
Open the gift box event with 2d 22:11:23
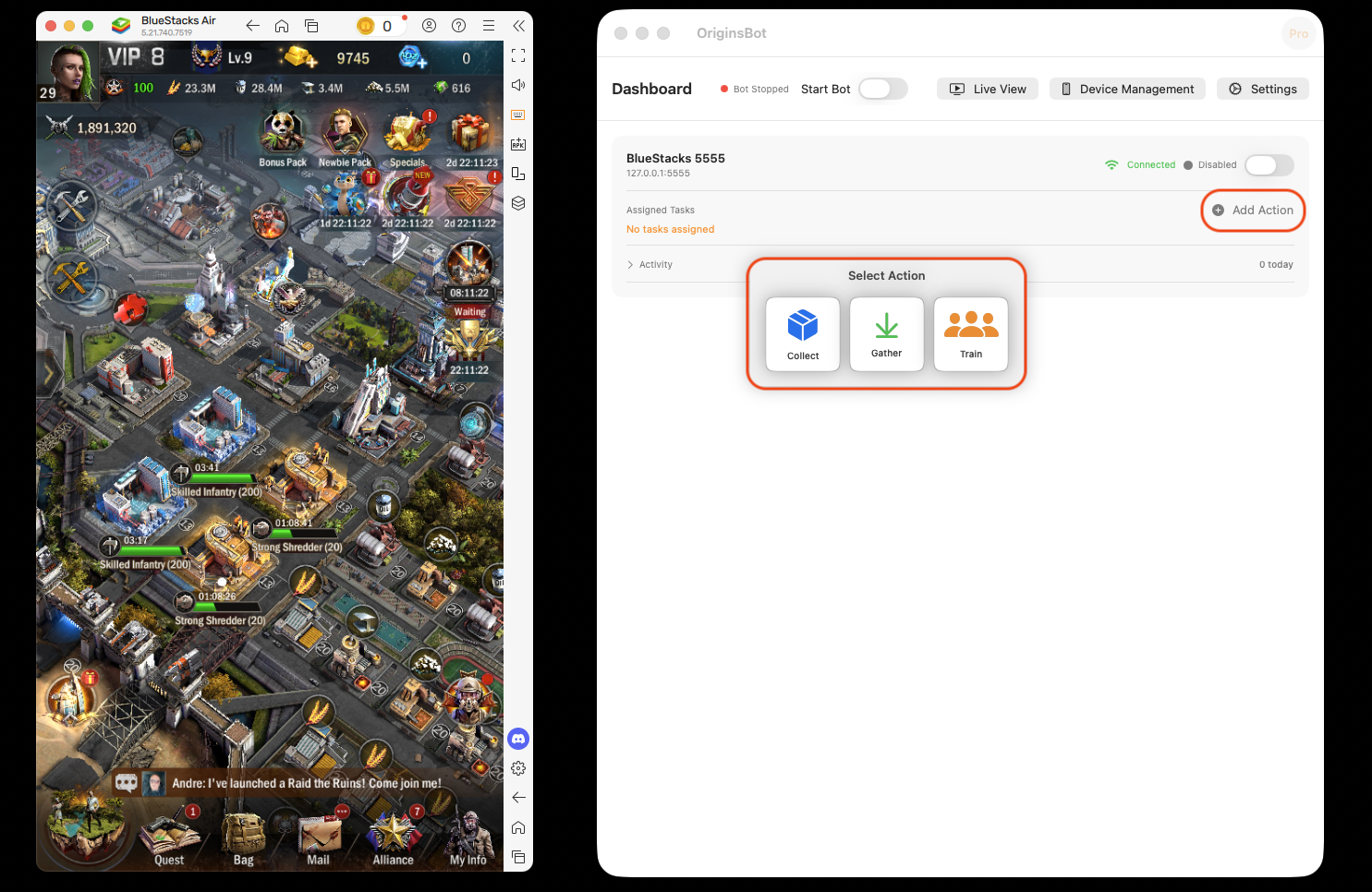471,139
